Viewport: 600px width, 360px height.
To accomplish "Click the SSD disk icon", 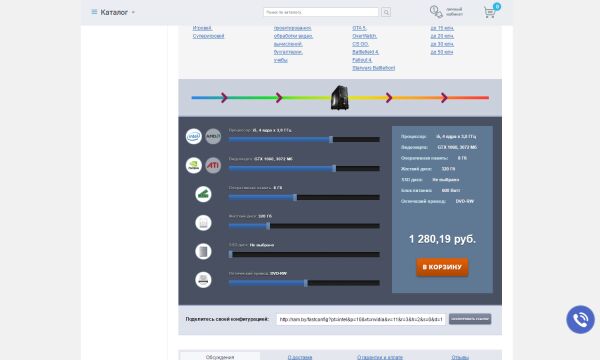I will click(x=203, y=251).
